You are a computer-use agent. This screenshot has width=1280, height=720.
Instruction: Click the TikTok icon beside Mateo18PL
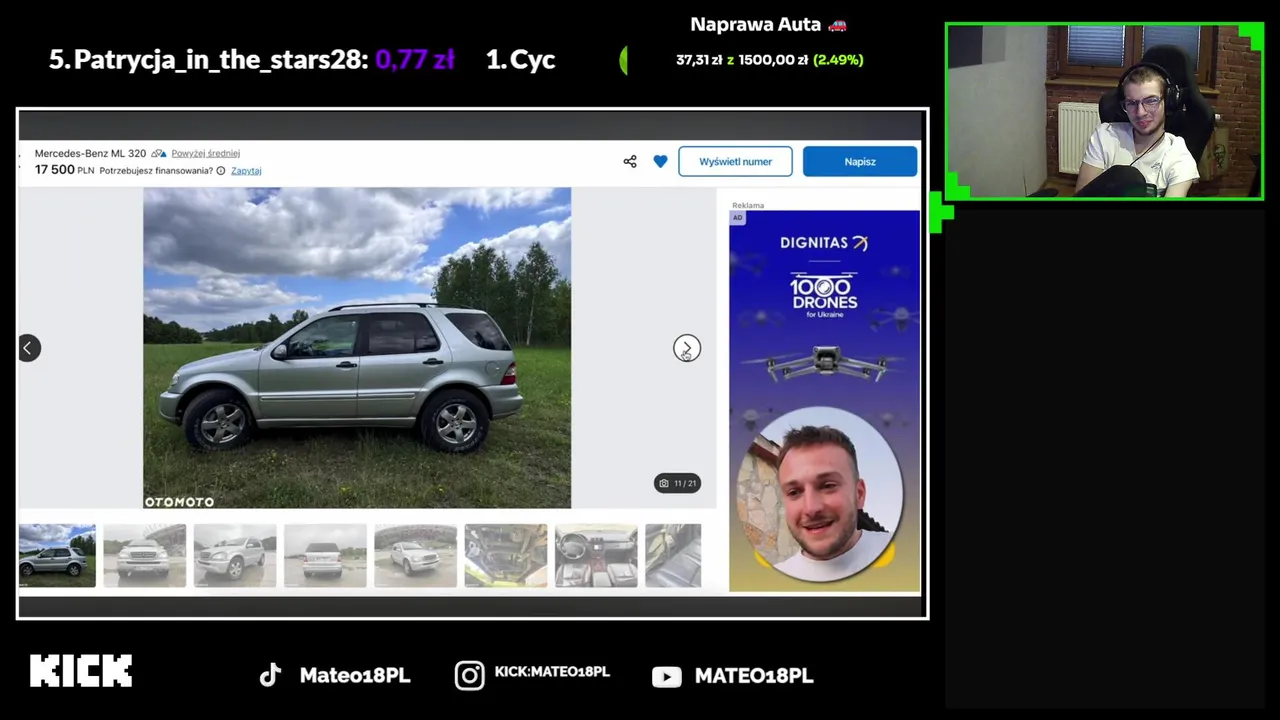tap(270, 676)
